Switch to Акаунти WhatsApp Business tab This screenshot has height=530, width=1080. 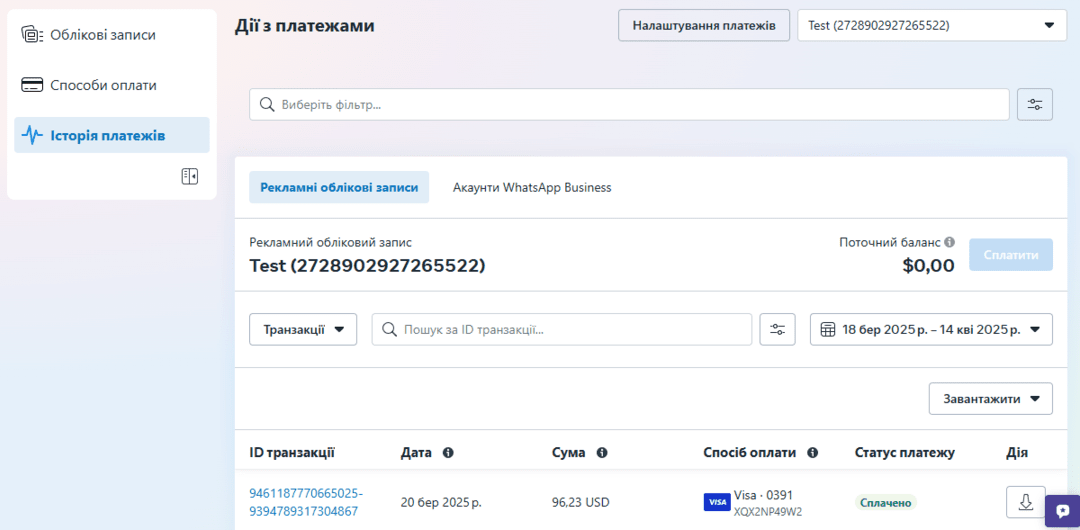(532, 187)
